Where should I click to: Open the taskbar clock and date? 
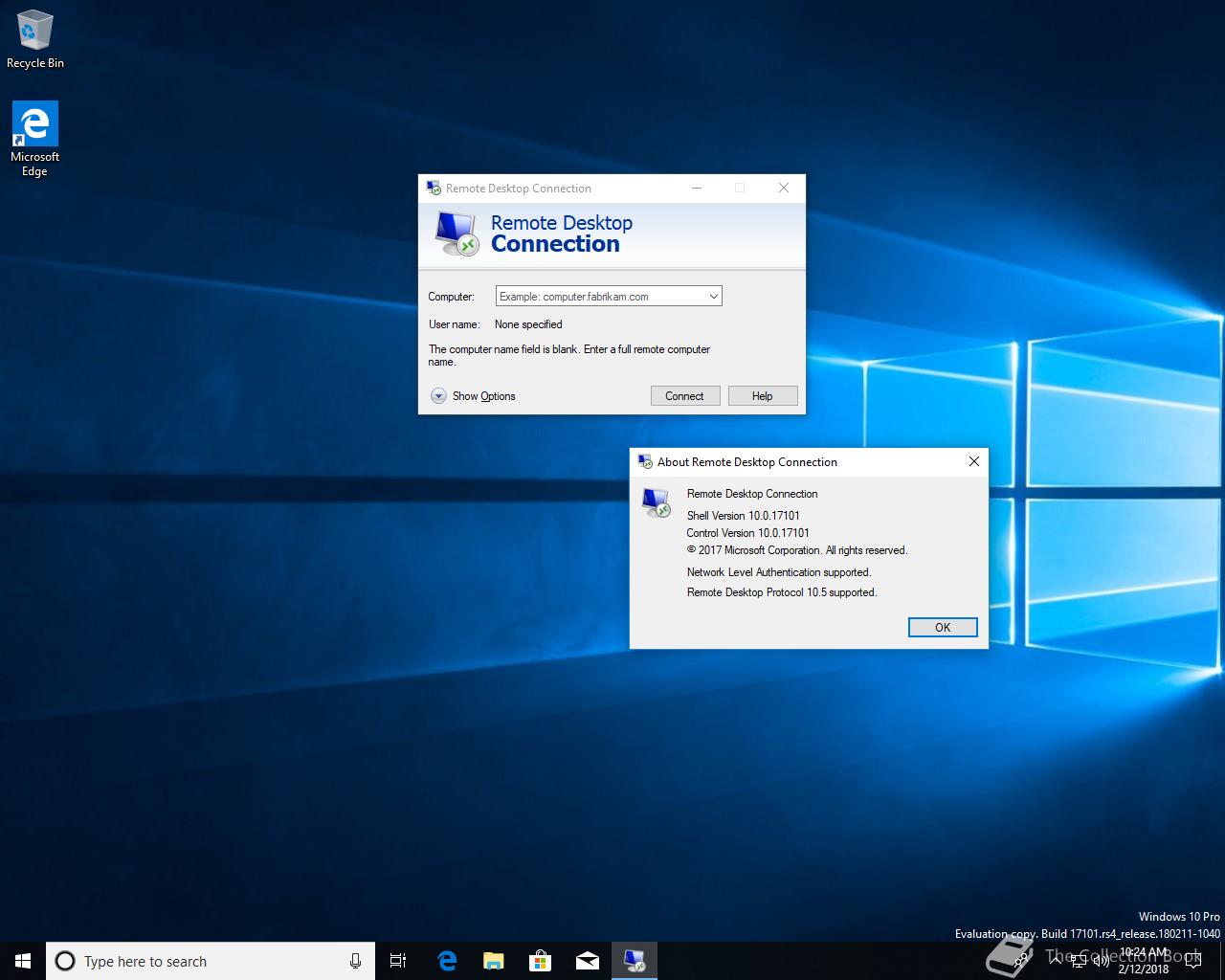click(x=1144, y=961)
